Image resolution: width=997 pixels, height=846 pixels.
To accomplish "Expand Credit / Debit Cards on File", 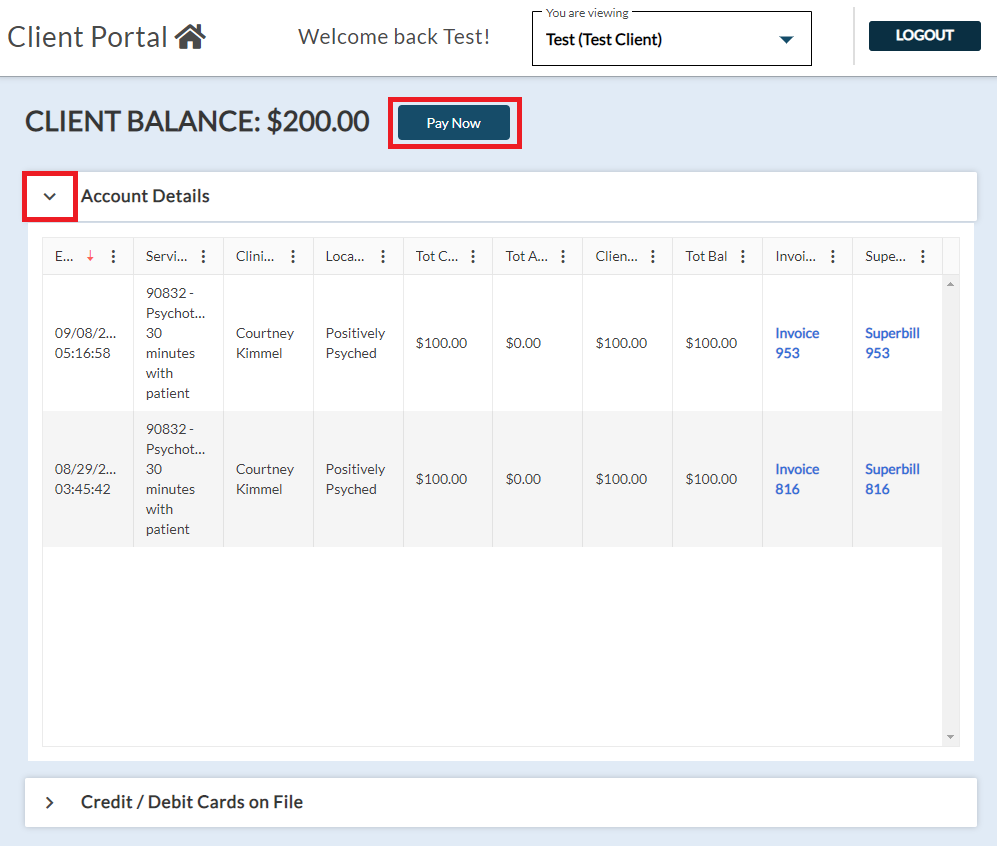I will pyautogui.click(x=50, y=803).
